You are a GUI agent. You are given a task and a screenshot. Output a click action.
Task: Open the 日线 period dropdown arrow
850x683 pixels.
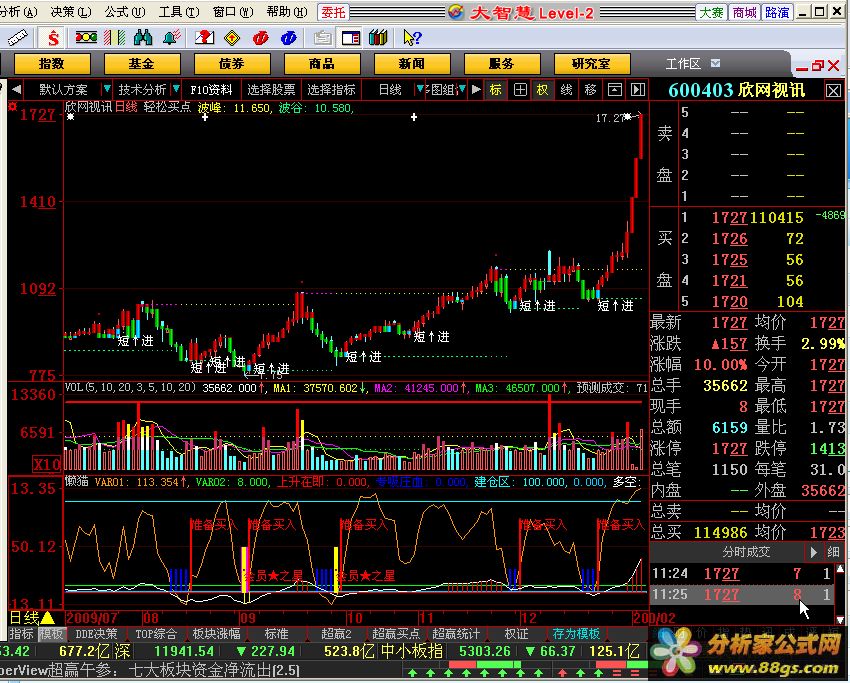pos(420,89)
